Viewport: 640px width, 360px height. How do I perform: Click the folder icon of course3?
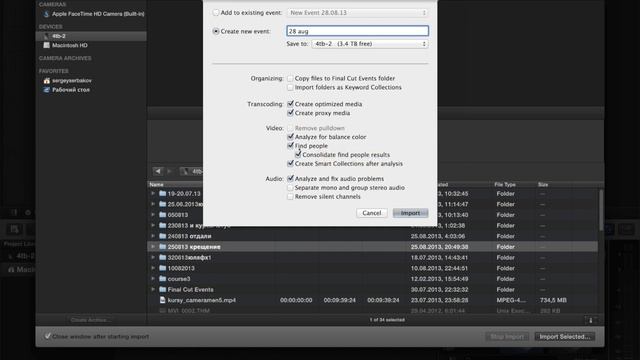pos(162,279)
